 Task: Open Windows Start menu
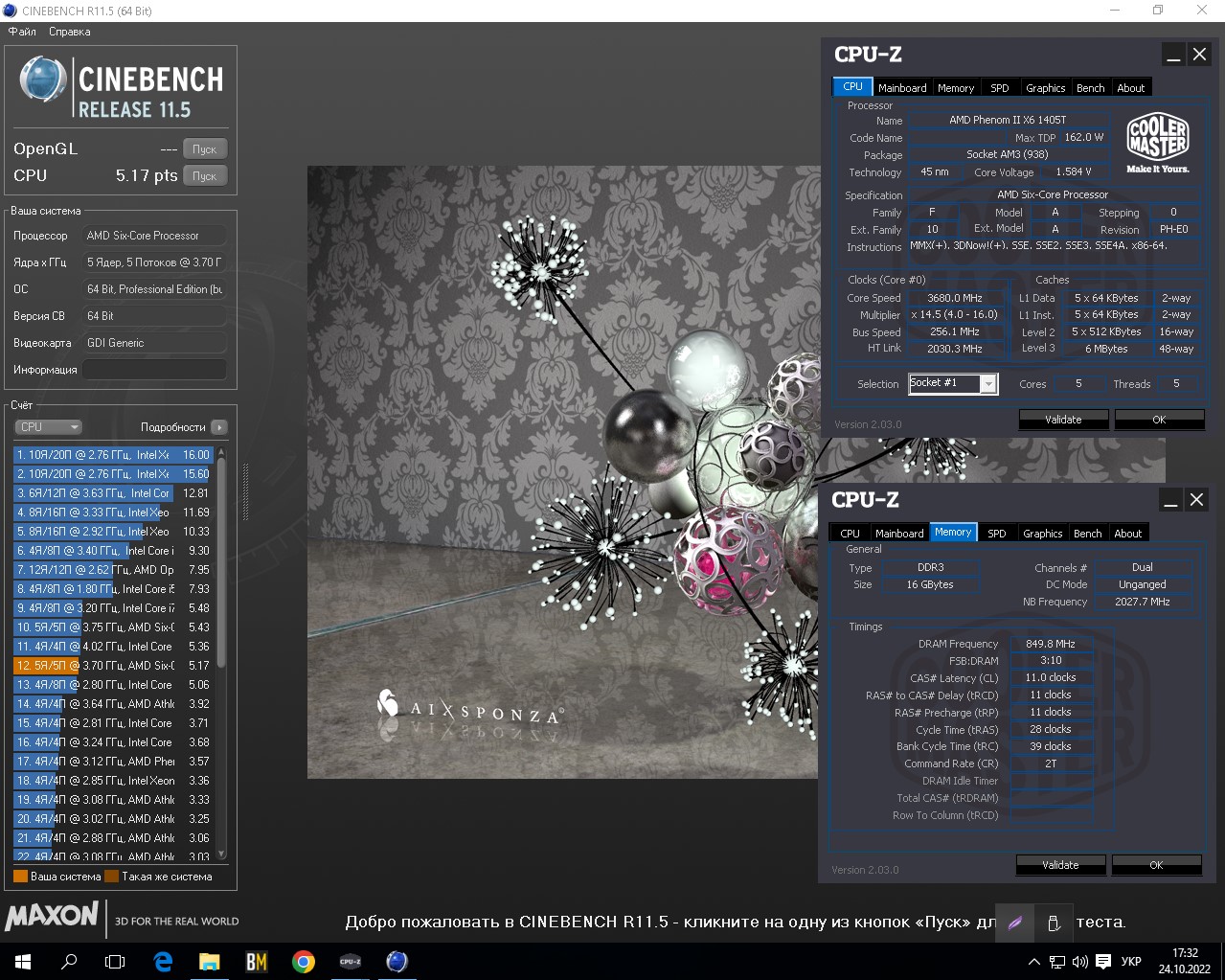[x=23, y=961]
